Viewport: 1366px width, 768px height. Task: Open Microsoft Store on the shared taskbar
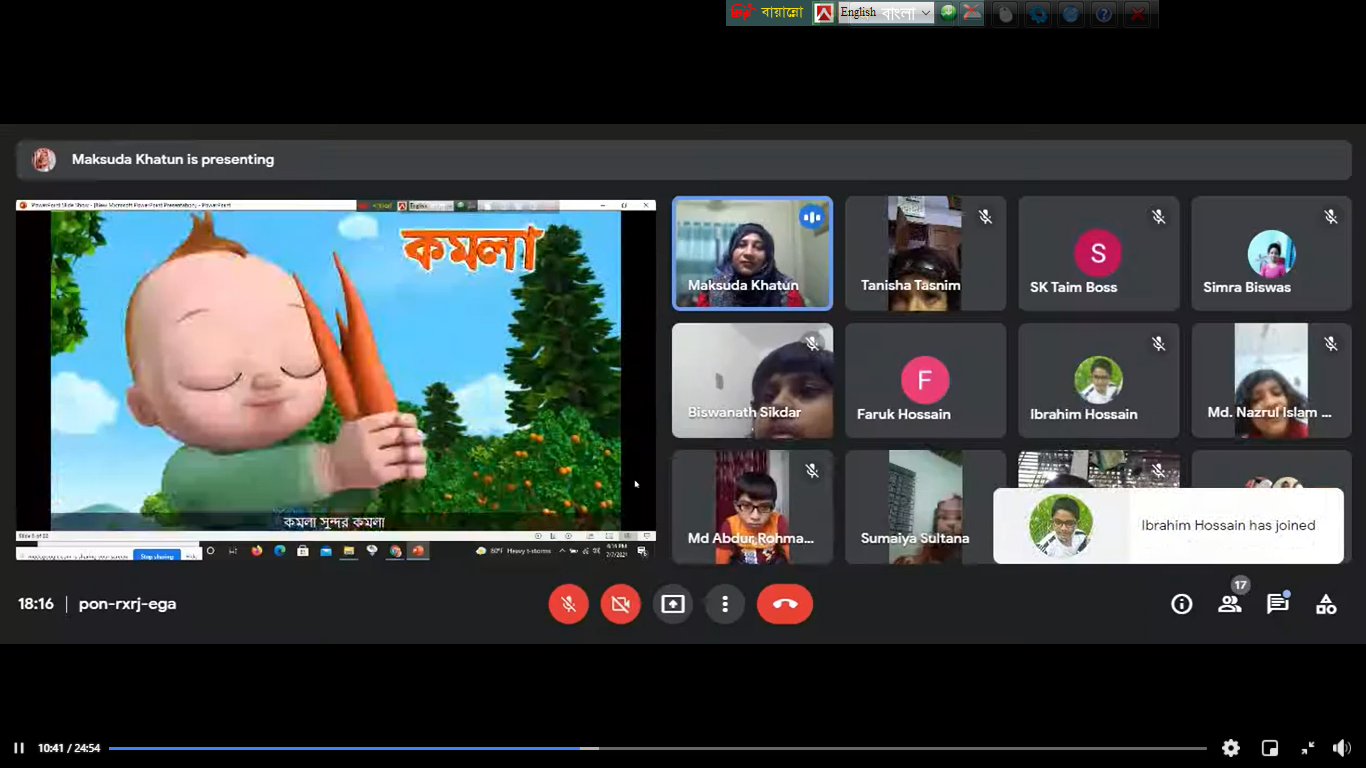(303, 551)
